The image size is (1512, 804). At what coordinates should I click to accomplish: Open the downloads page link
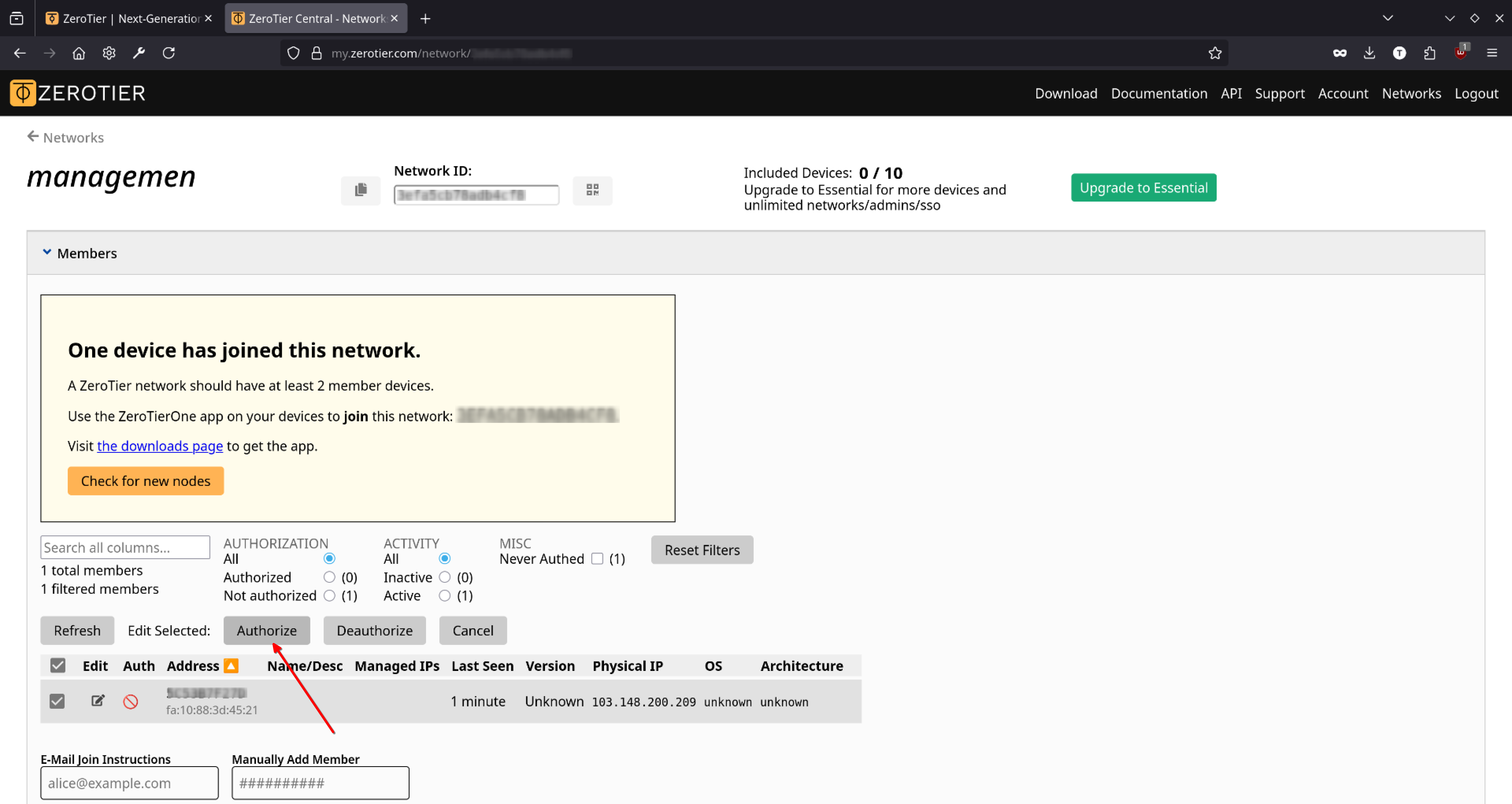[160, 446]
